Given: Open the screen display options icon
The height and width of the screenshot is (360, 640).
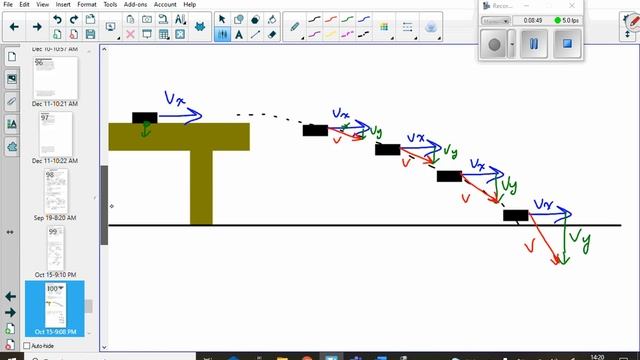Looking at the screenshot, I should (111, 27).
